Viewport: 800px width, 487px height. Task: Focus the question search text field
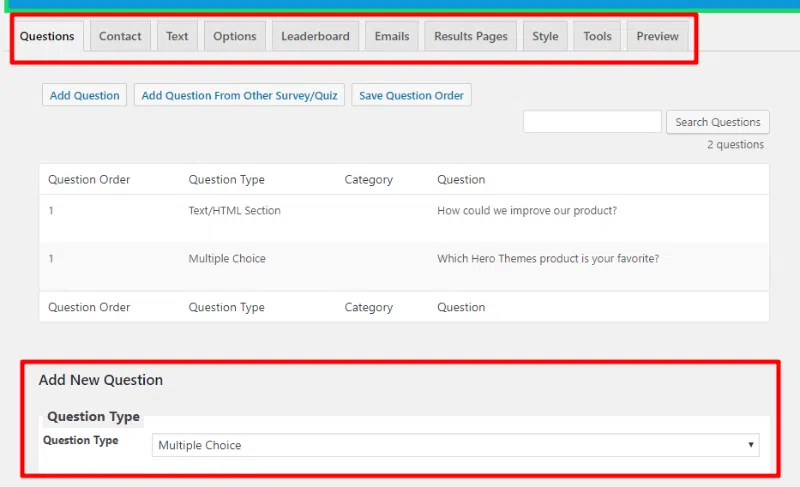(x=592, y=122)
